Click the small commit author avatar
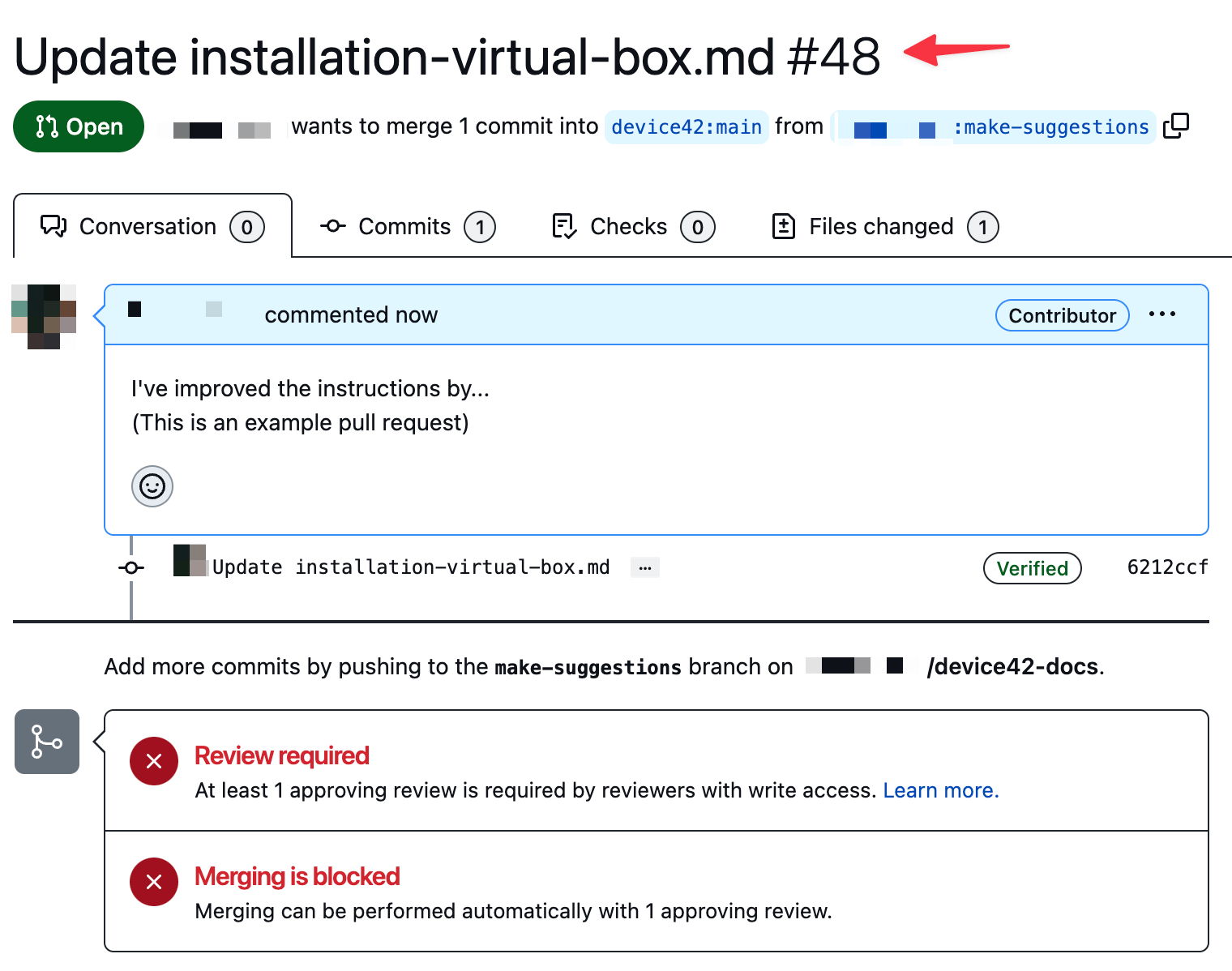Viewport: 1232px width, 971px height. 190,561
